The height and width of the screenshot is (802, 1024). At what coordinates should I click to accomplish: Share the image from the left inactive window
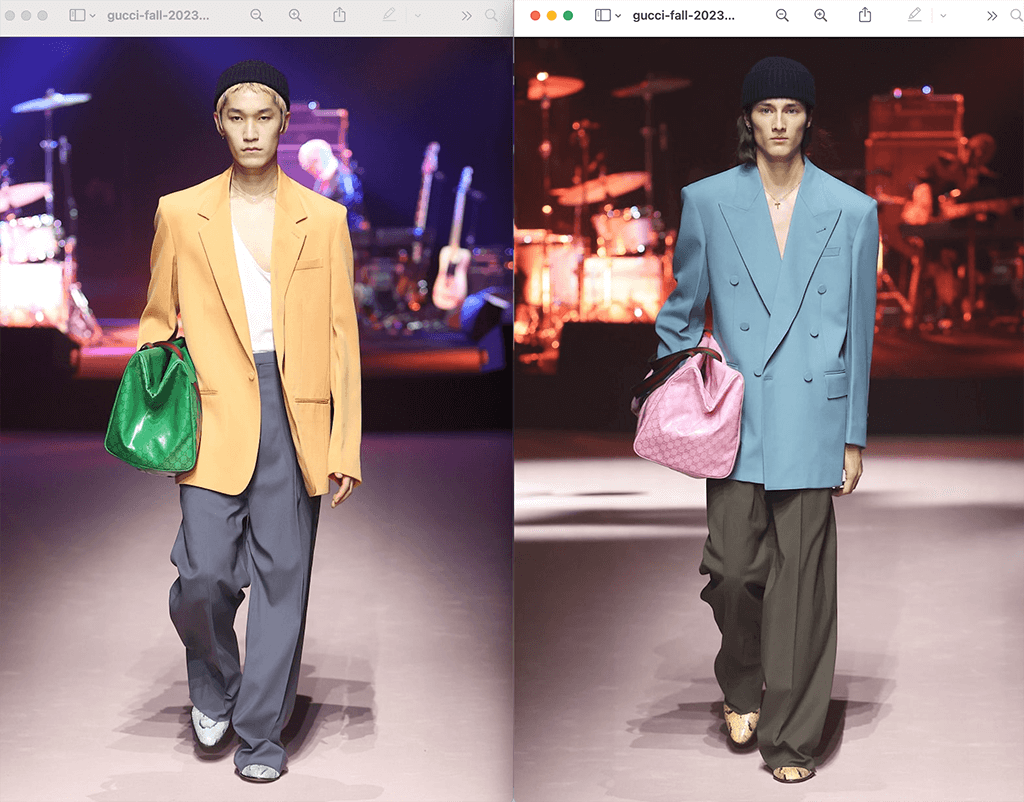[340, 16]
